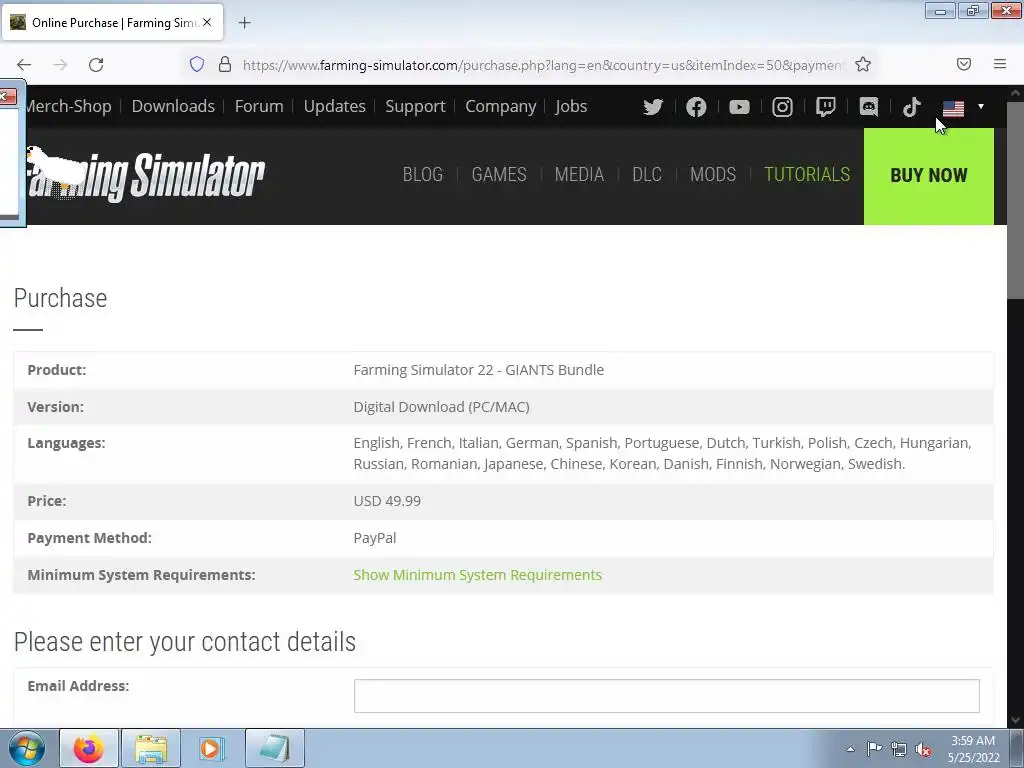
Task: Open the Company menu item
Action: click(x=500, y=106)
